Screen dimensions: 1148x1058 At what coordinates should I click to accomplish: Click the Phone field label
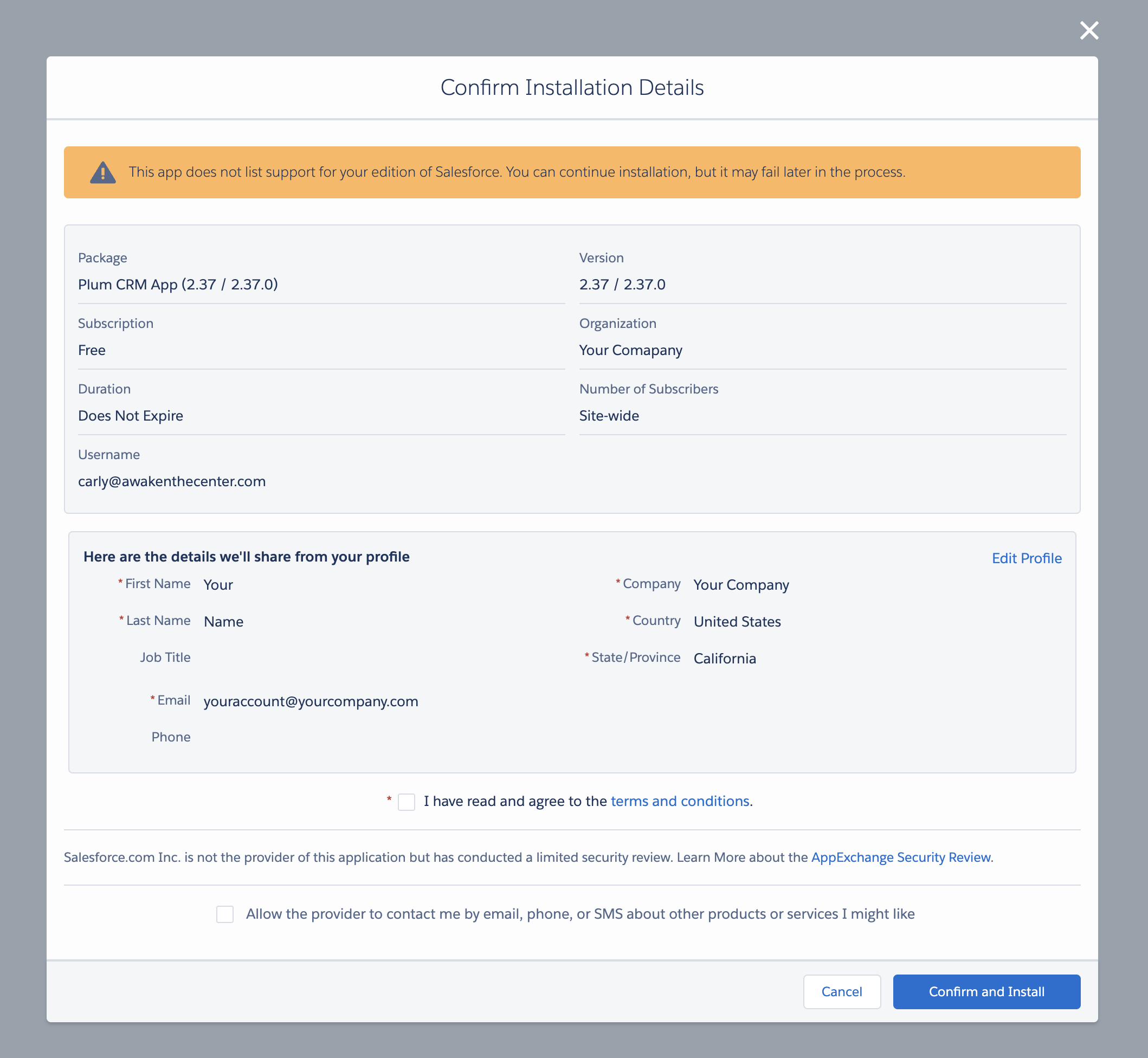point(171,737)
